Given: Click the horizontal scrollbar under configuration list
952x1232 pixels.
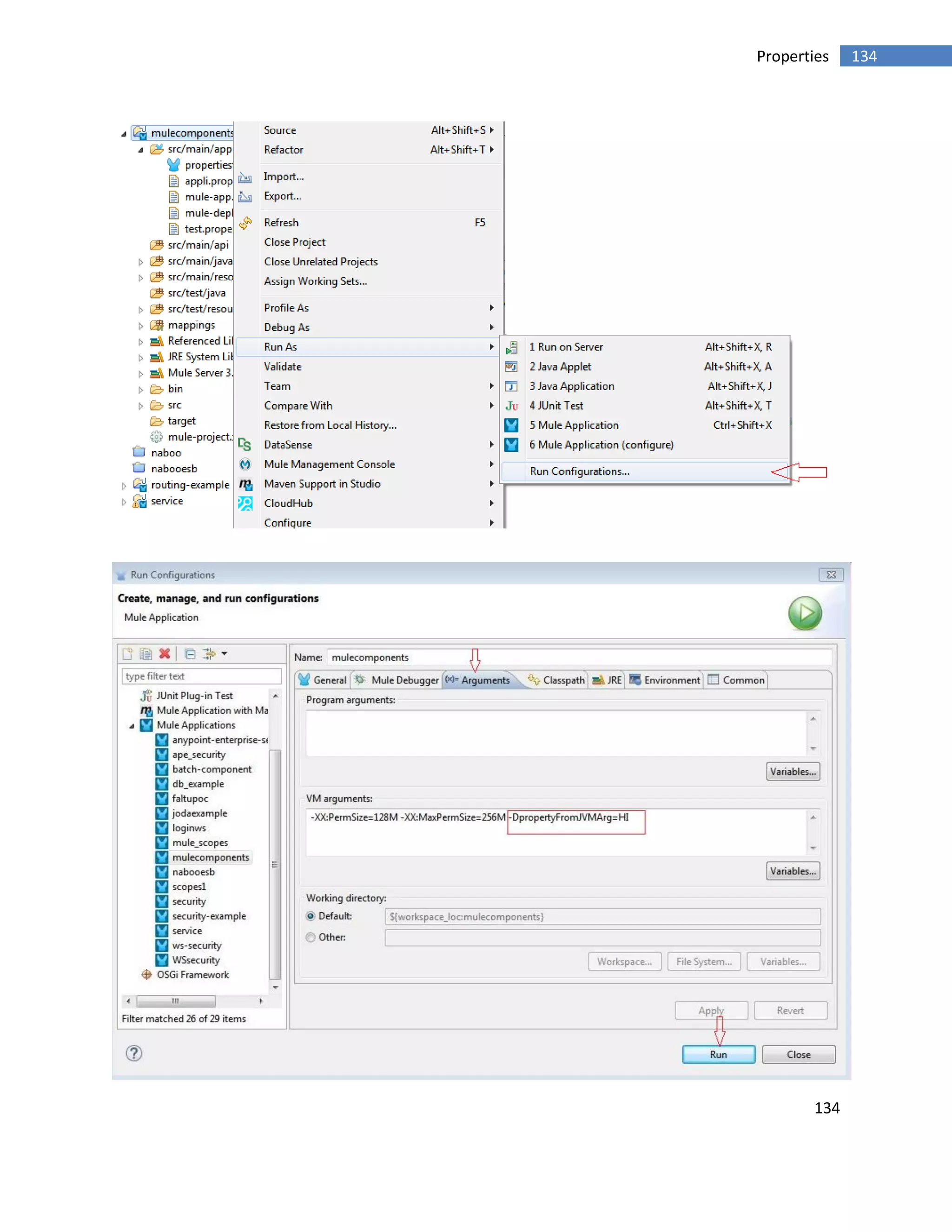Looking at the screenshot, I should tap(176, 1001).
